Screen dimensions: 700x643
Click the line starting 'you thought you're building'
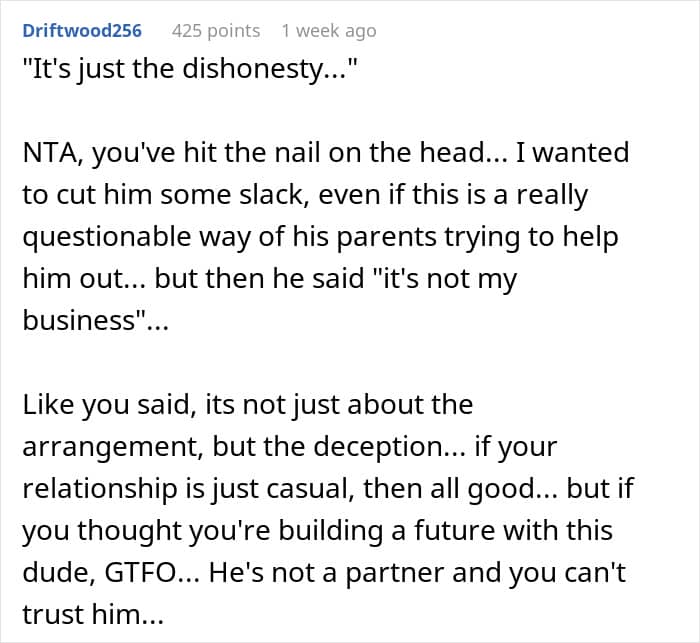[x=317, y=531]
